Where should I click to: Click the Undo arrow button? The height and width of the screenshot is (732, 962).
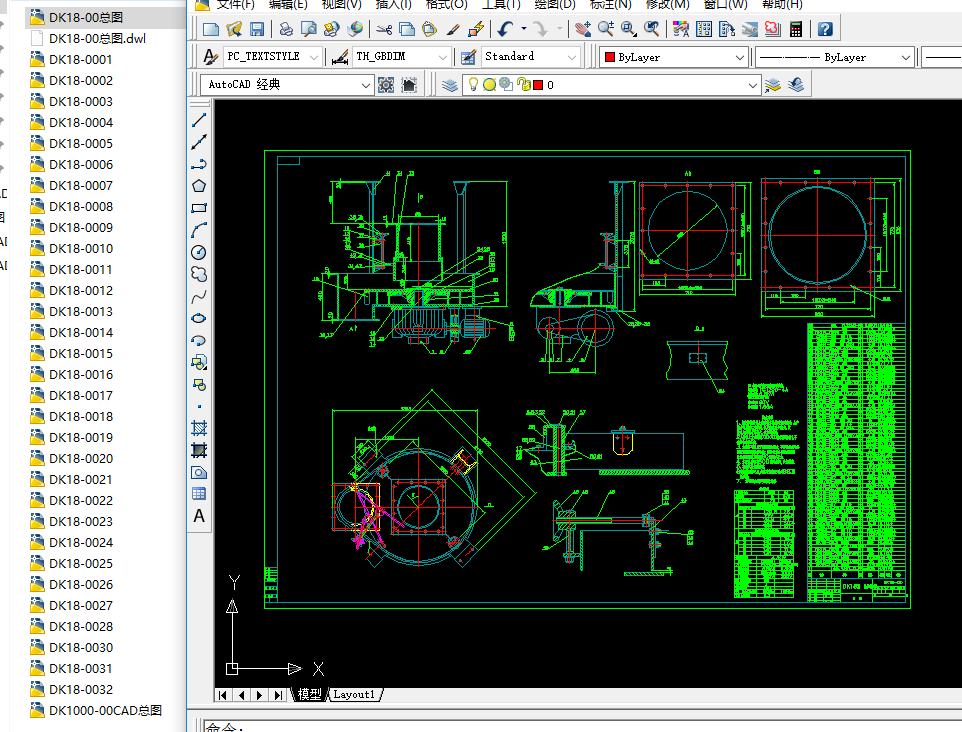(506, 29)
